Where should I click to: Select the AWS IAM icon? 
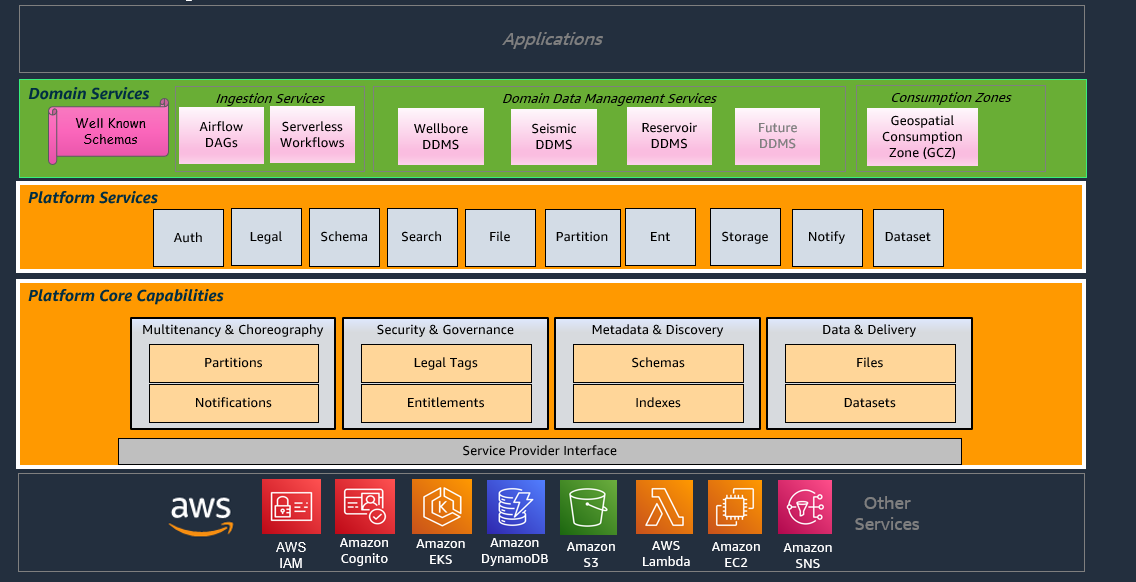(x=291, y=506)
